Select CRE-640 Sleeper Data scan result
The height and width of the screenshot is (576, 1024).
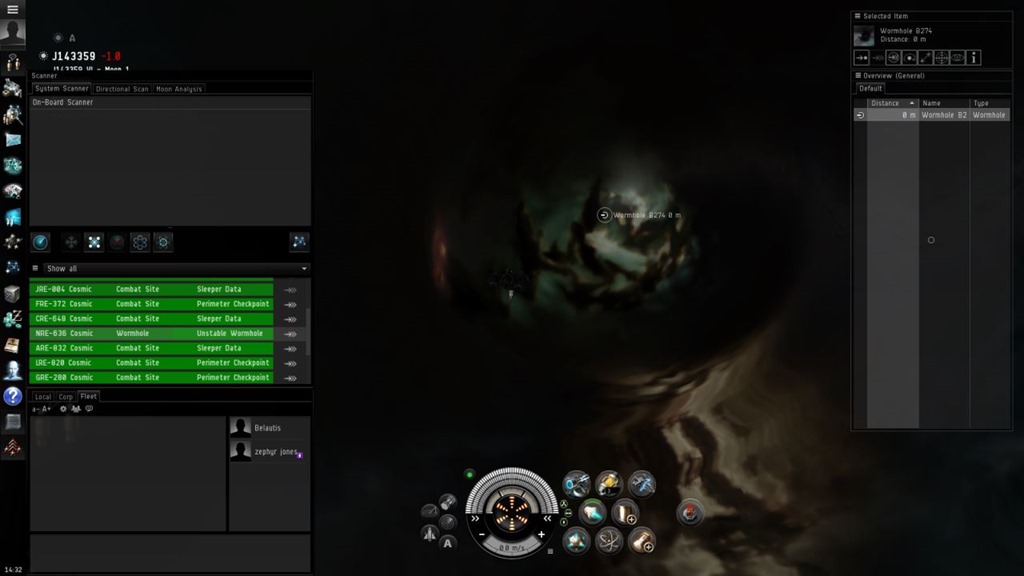tap(152, 319)
